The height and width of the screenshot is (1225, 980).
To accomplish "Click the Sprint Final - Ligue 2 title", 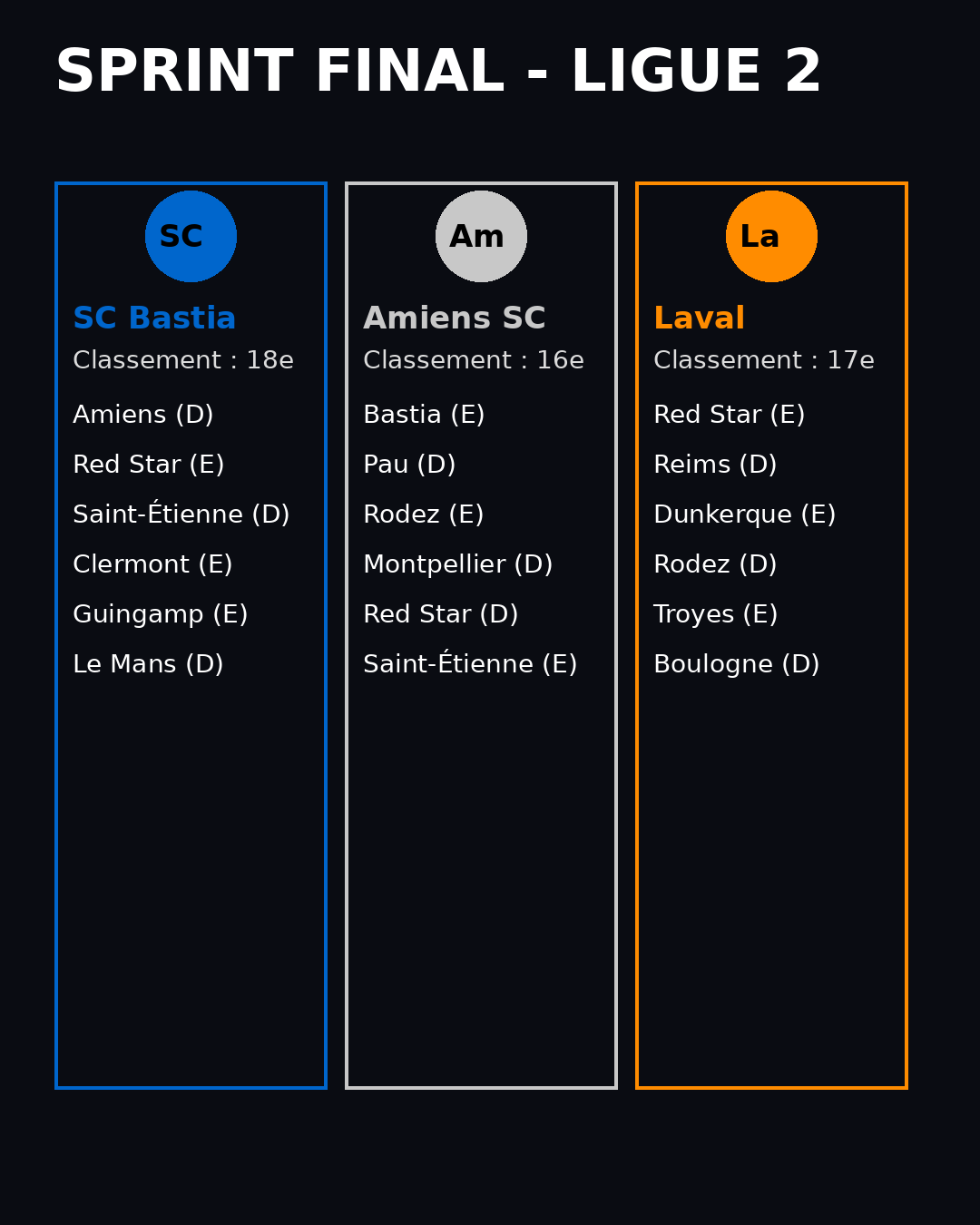I will pyautogui.click(x=438, y=73).
